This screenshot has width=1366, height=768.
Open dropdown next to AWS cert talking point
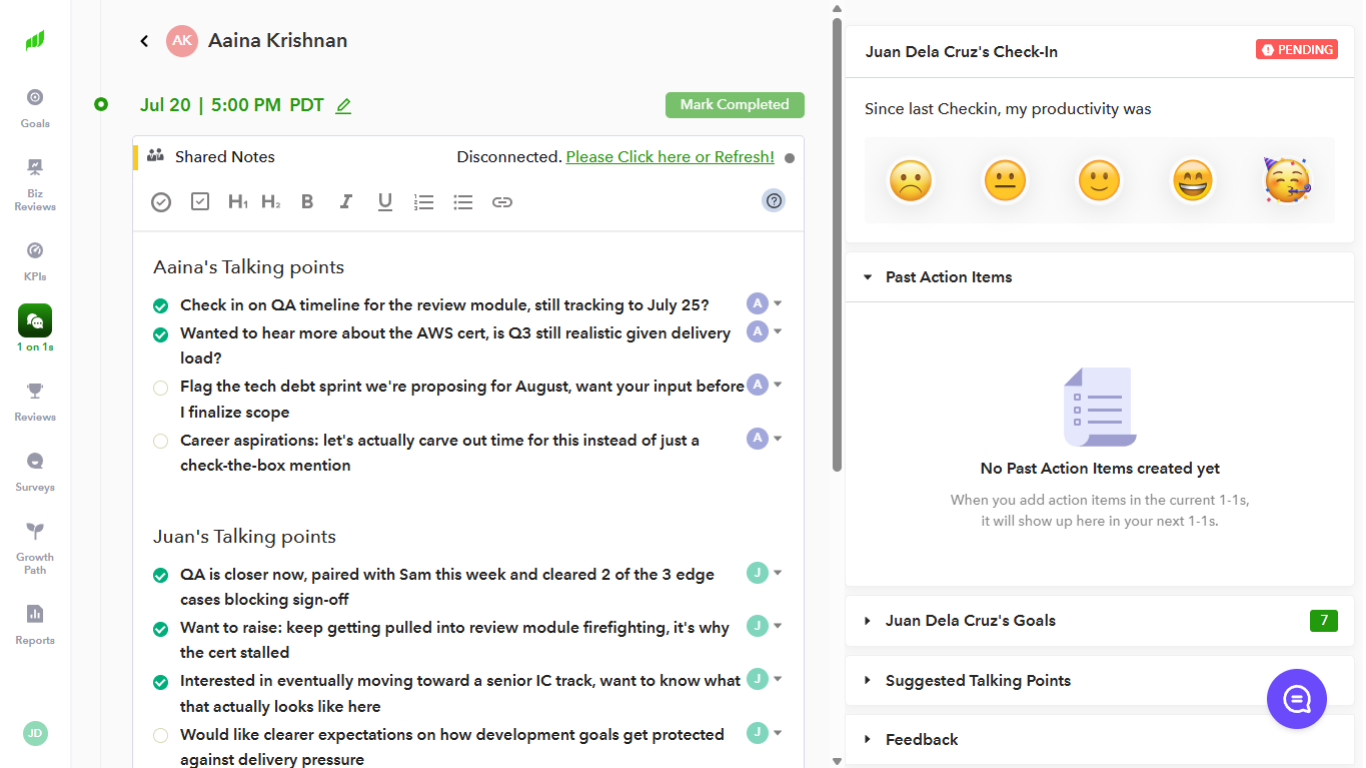point(778,331)
